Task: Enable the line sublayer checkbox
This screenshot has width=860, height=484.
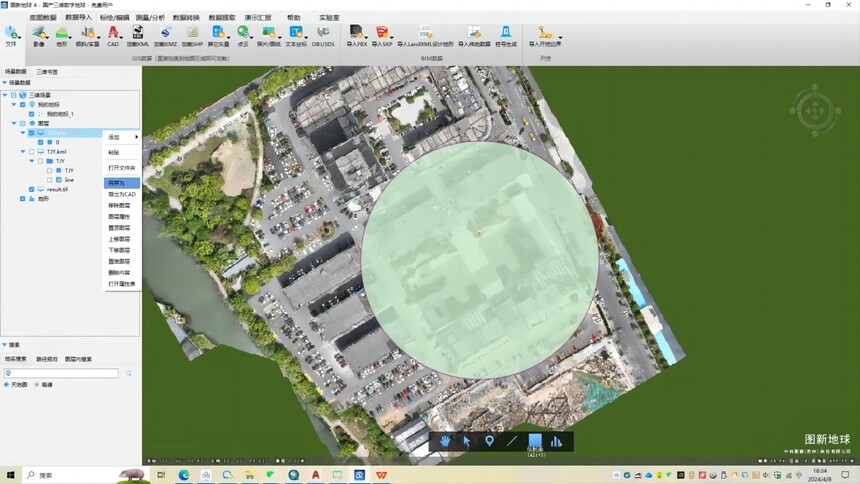Action: 49,180
